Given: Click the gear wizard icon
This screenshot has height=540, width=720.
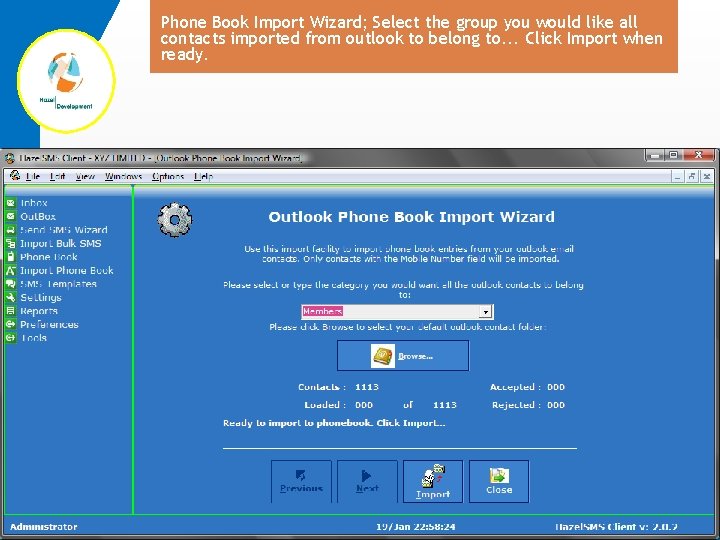Looking at the screenshot, I should pos(174,220).
